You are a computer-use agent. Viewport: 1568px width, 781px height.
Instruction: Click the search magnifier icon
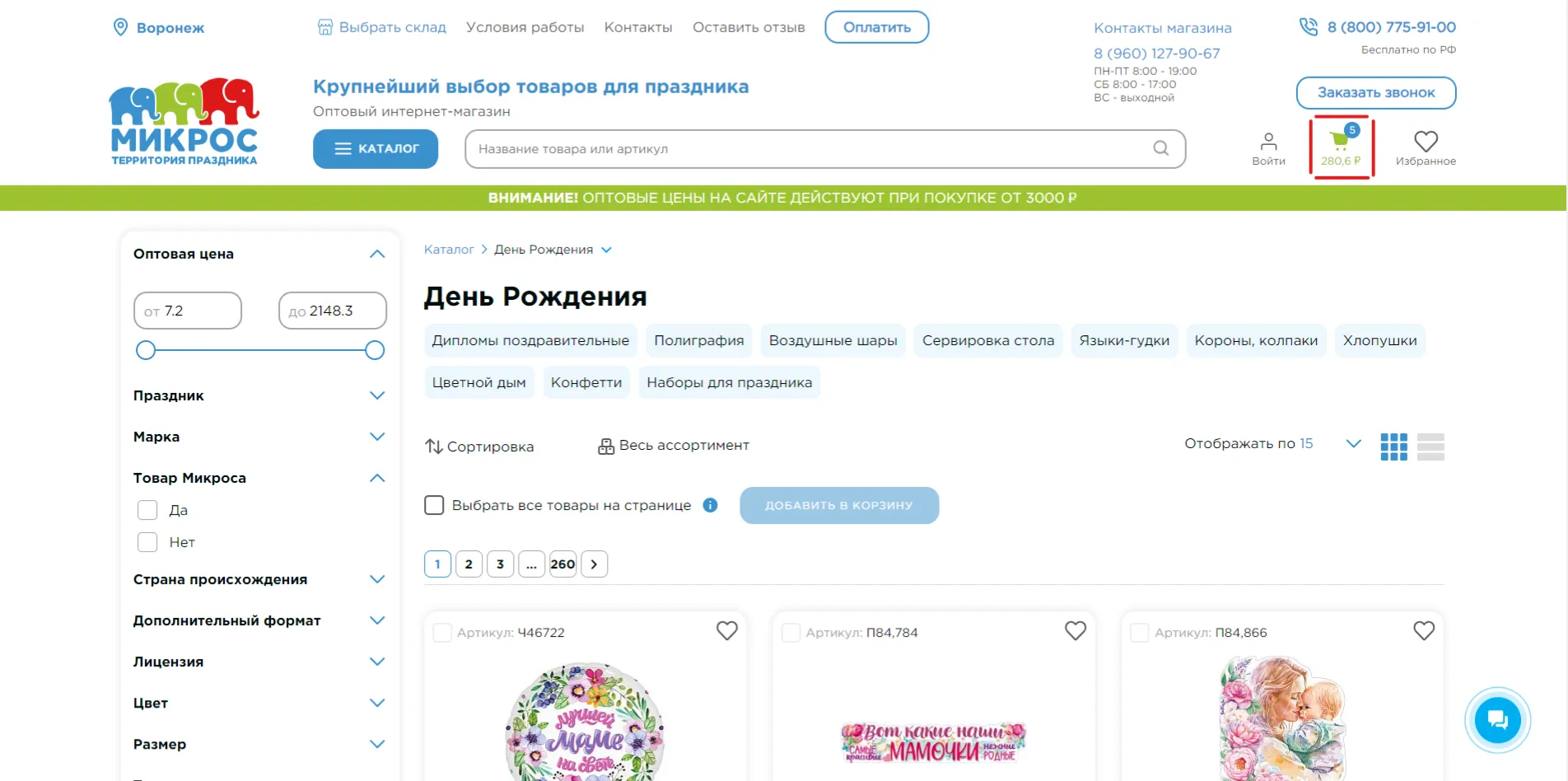click(x=1160, y=148)
